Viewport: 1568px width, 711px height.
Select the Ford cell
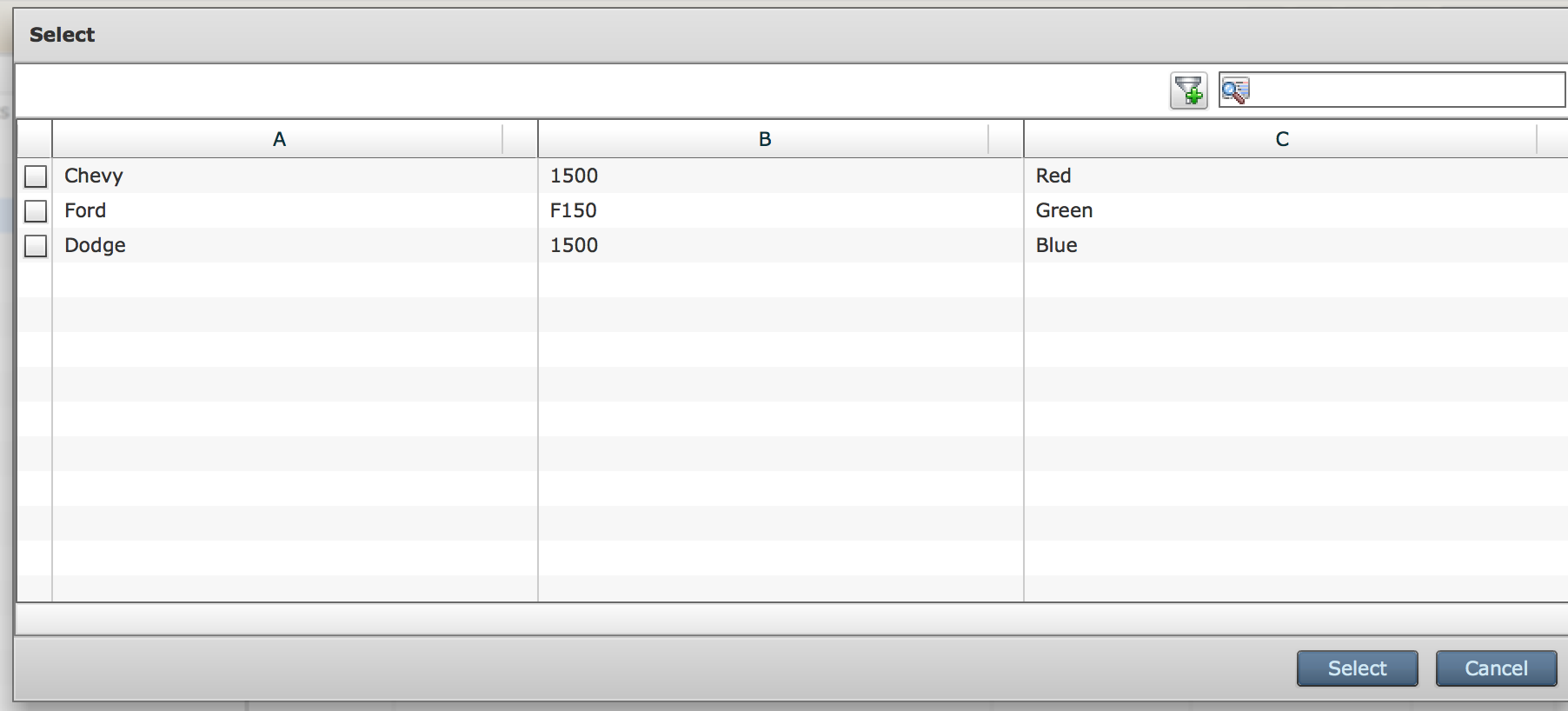(295, 210)
